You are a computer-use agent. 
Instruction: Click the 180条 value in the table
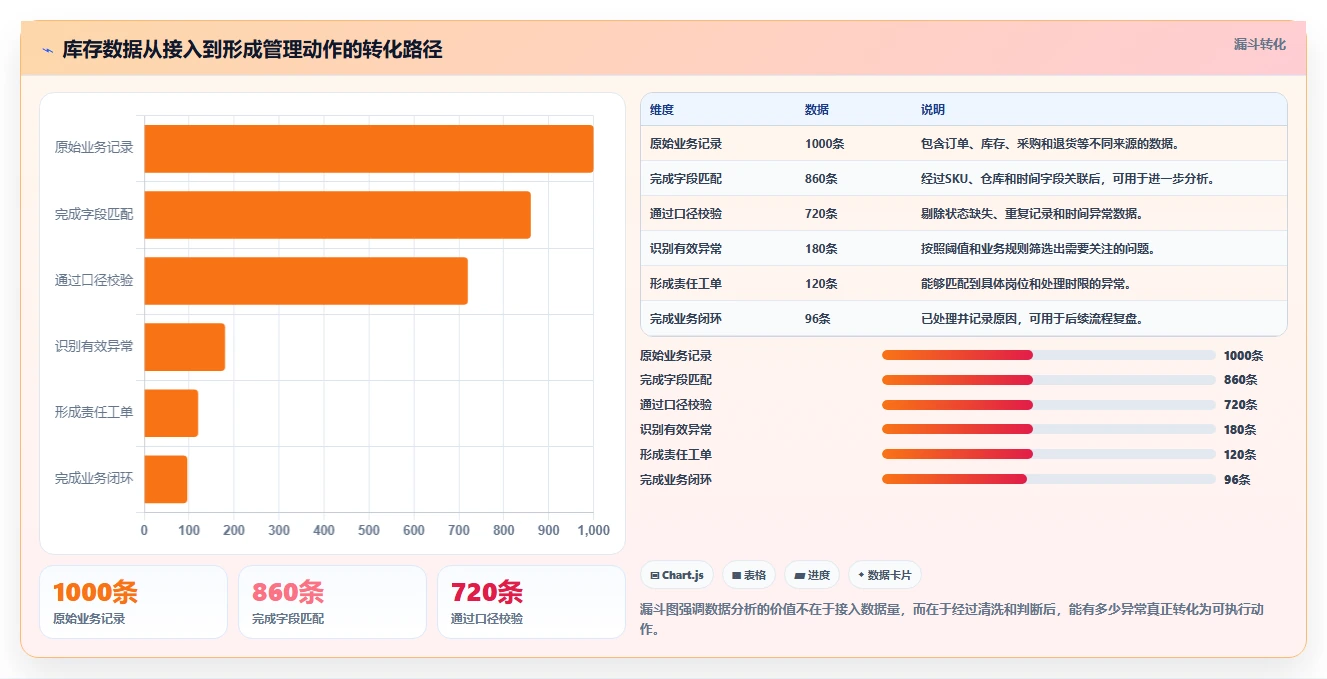(822, 249)
